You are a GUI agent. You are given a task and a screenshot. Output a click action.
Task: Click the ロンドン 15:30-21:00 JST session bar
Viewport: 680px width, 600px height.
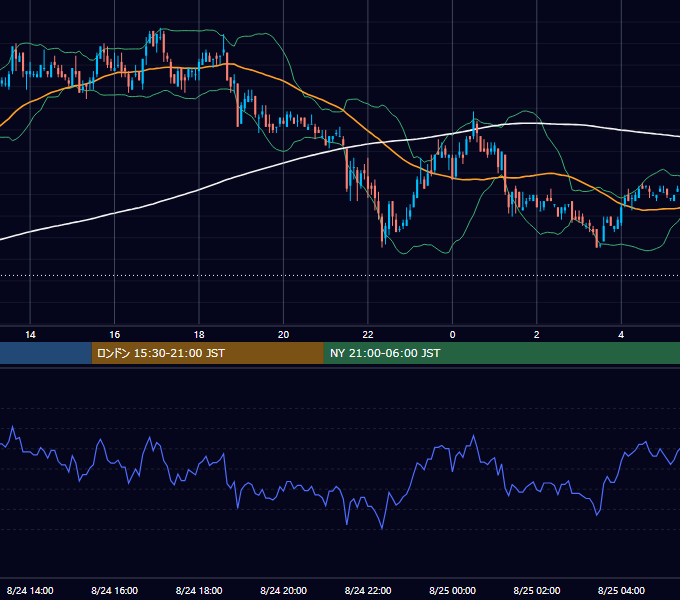207,353
